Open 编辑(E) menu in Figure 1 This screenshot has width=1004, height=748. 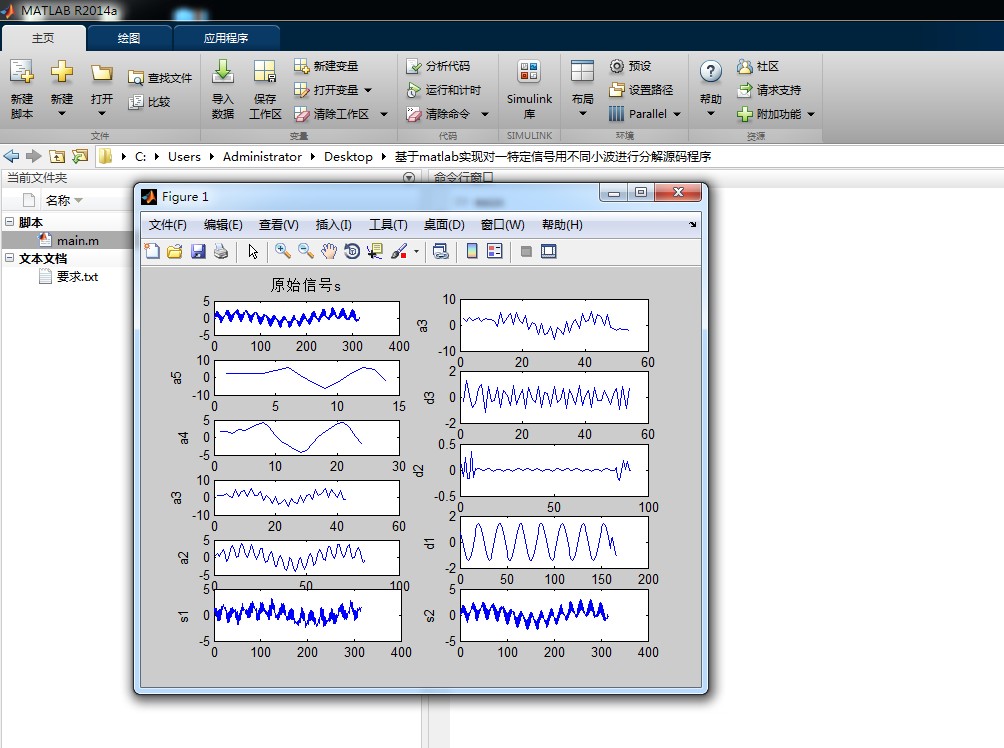[223, 225]
